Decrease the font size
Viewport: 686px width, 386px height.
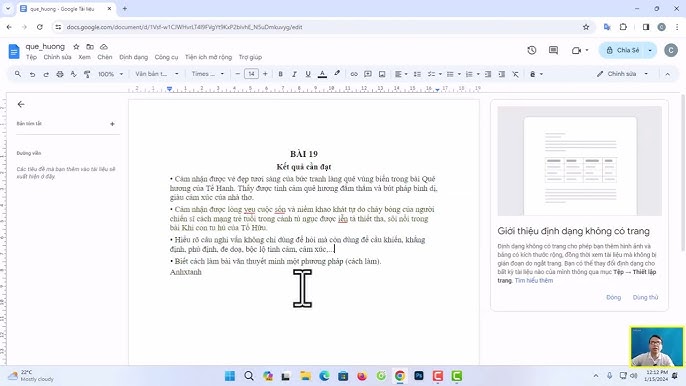click(238, 74)
